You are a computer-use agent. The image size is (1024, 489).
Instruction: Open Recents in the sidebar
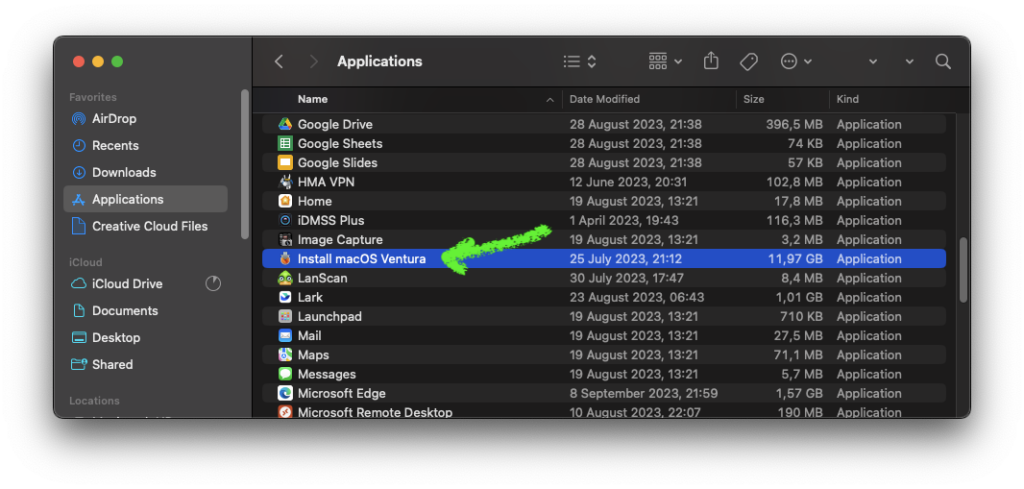click(146, 146)
